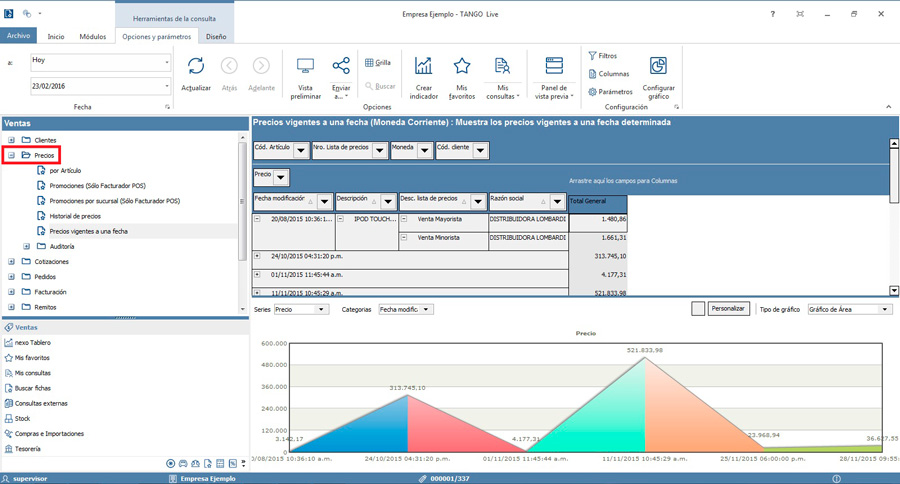Collapse the Precios folder node
Image resolution: width=900 pixels, height=484 pixels.
coord(11,155)
